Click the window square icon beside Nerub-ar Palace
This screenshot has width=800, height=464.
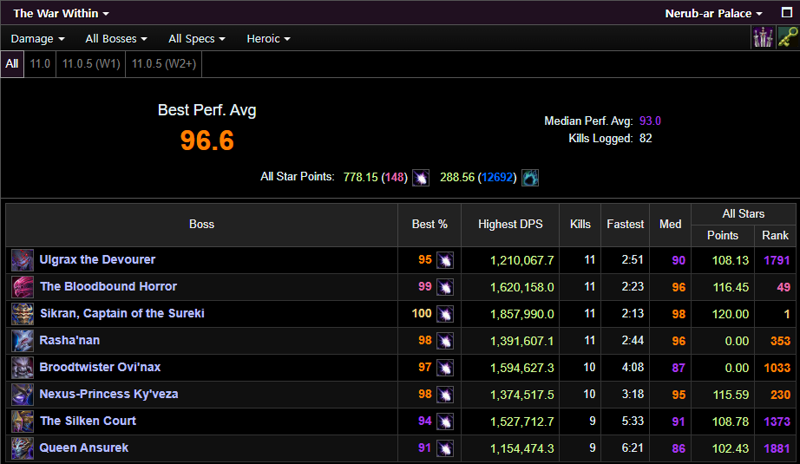coord(787,12)
